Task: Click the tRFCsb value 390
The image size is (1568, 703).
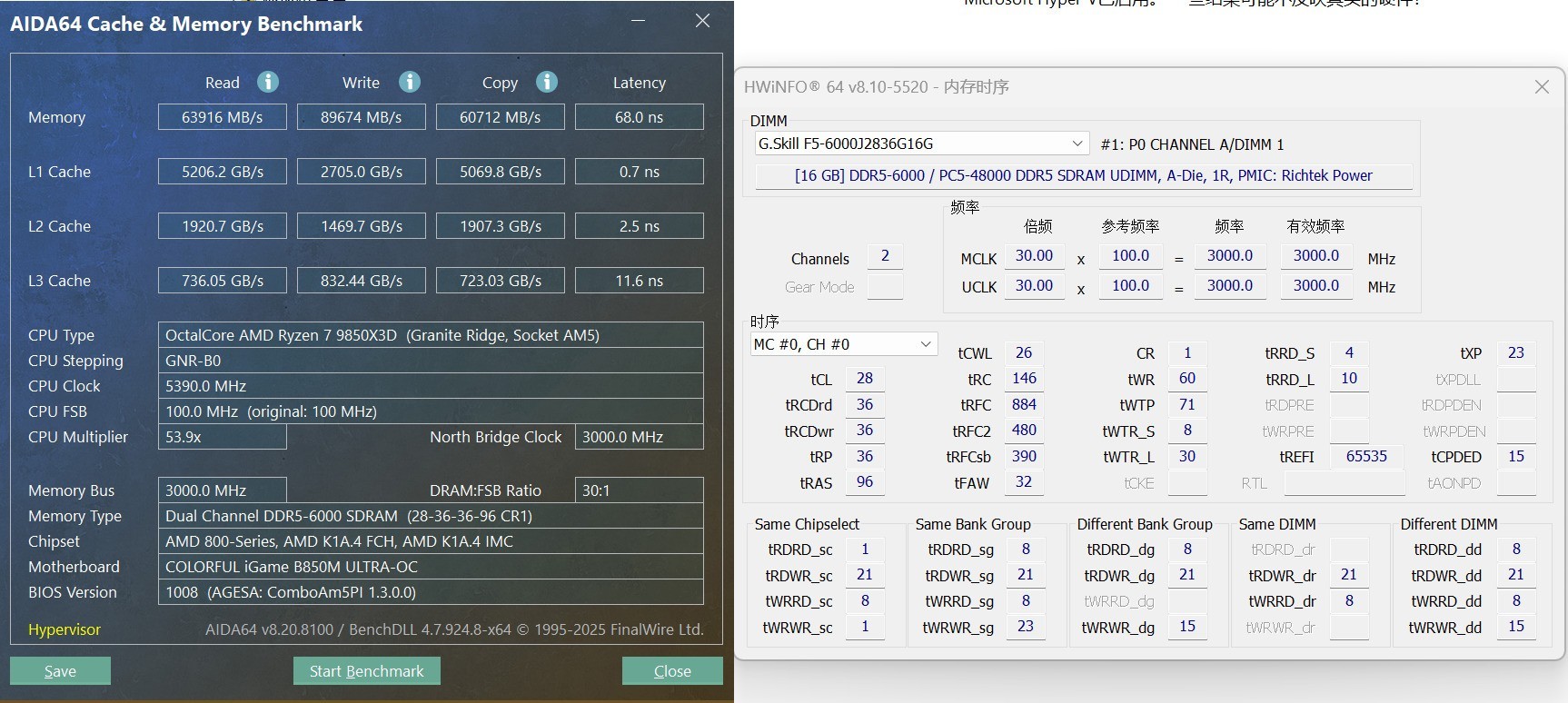Action: pyautogui.click(x=1024, y=457)
